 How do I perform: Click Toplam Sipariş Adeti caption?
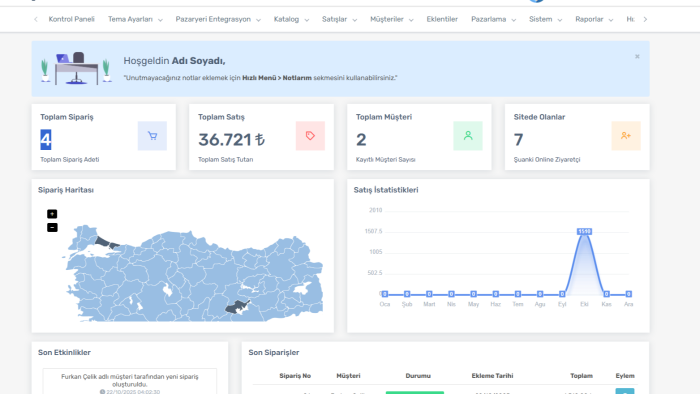pyautogui.click(x=70, y=159)
